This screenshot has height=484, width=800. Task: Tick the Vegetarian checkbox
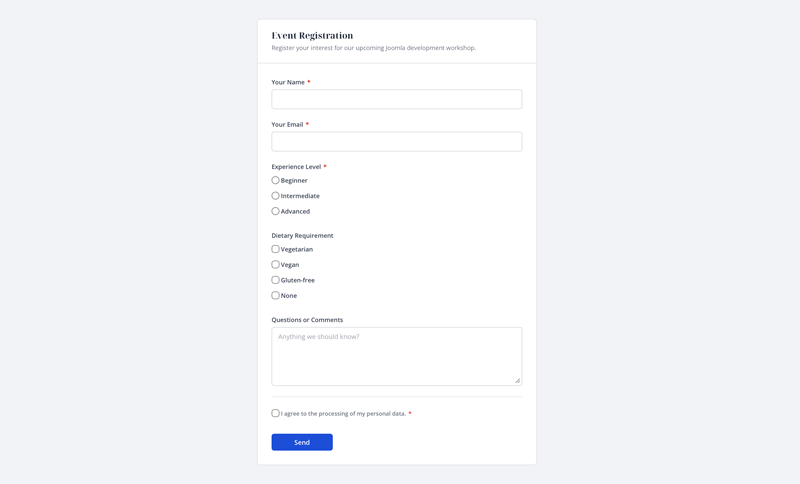[276, 249]
